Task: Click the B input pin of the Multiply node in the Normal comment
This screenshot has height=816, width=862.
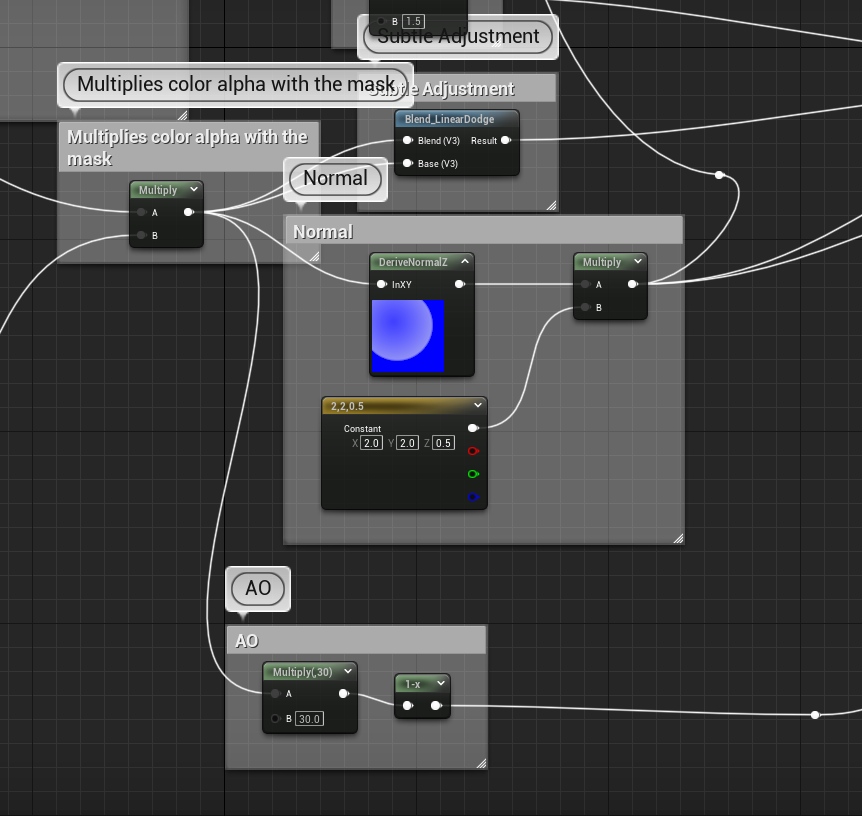Action: pos(586,307)
